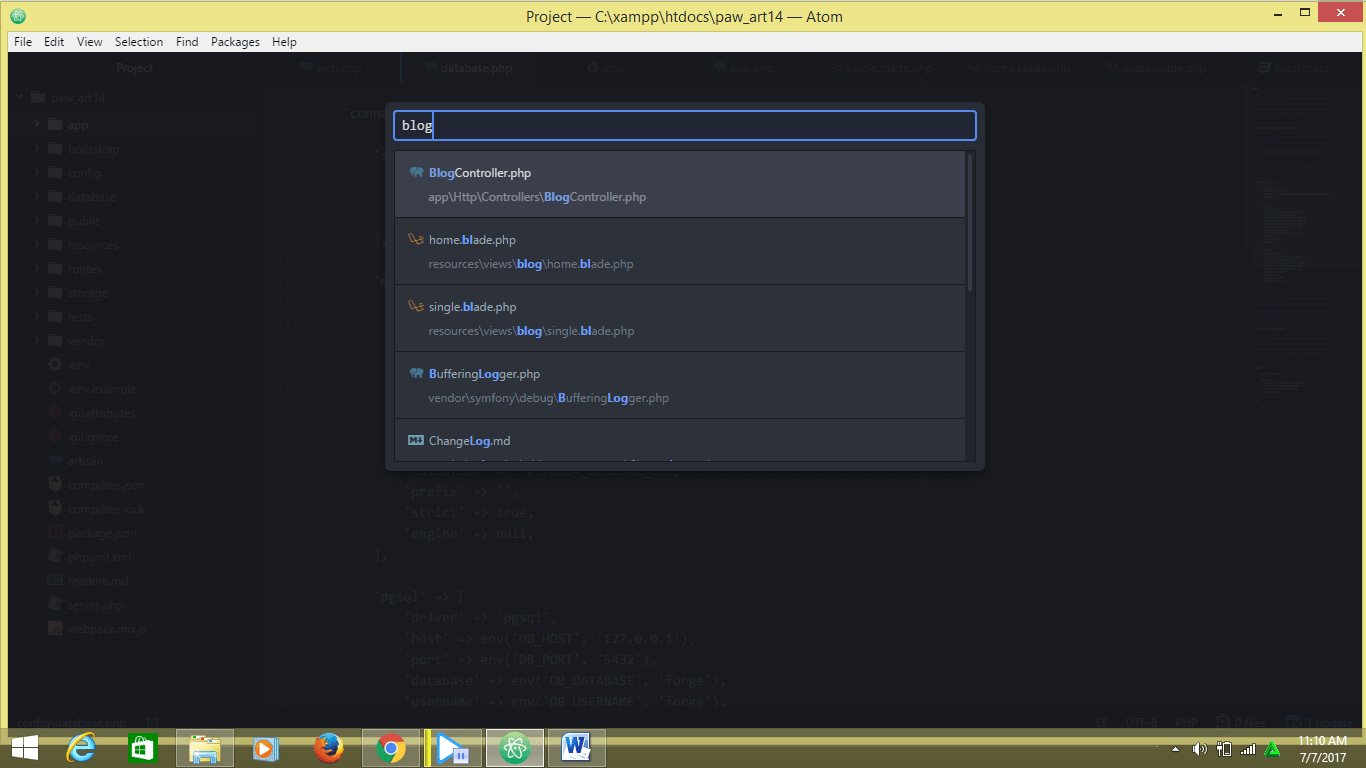The width and height of the screenshot is (1366, 768).
Task: Click the .gitignore git icon in the tree
Action: click(56, 436)
